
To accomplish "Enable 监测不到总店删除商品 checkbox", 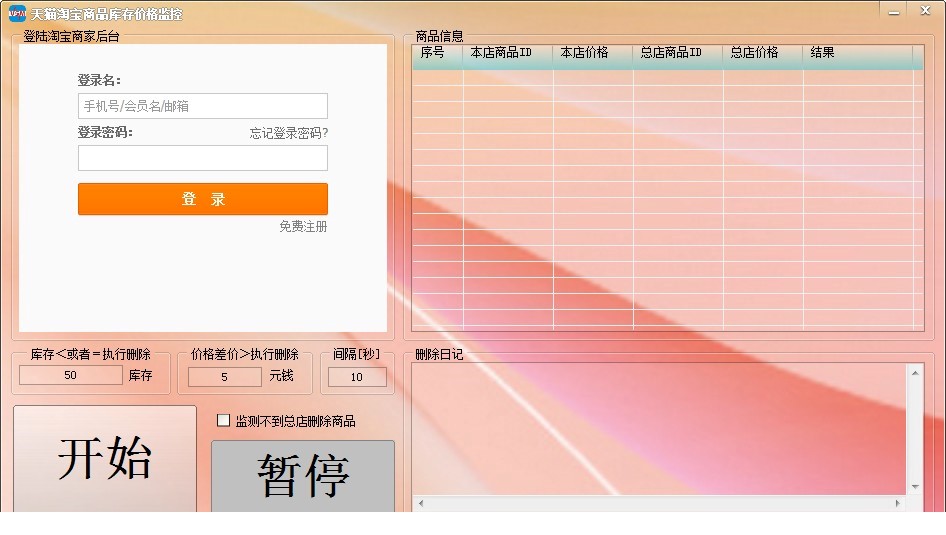I will pos(223,420).
